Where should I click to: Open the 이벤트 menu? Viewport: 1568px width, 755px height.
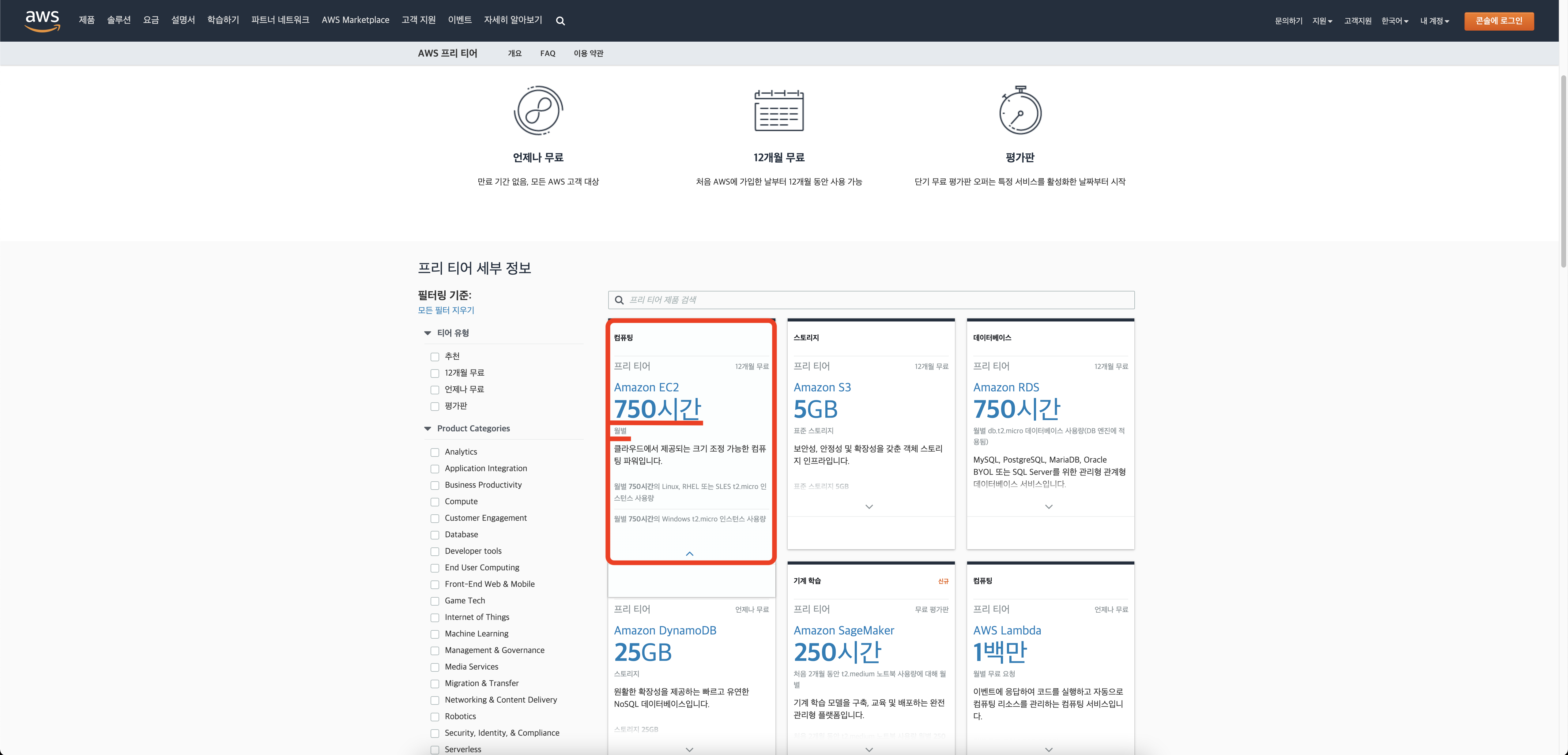[x=460, y=20]
